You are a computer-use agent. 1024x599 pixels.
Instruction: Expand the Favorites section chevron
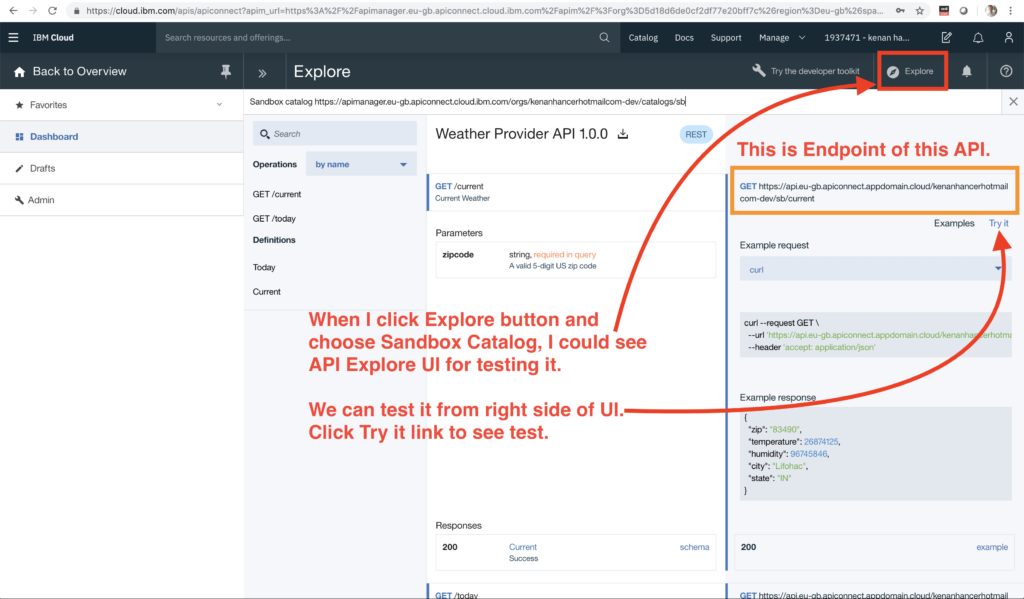[x=219, y=105]
